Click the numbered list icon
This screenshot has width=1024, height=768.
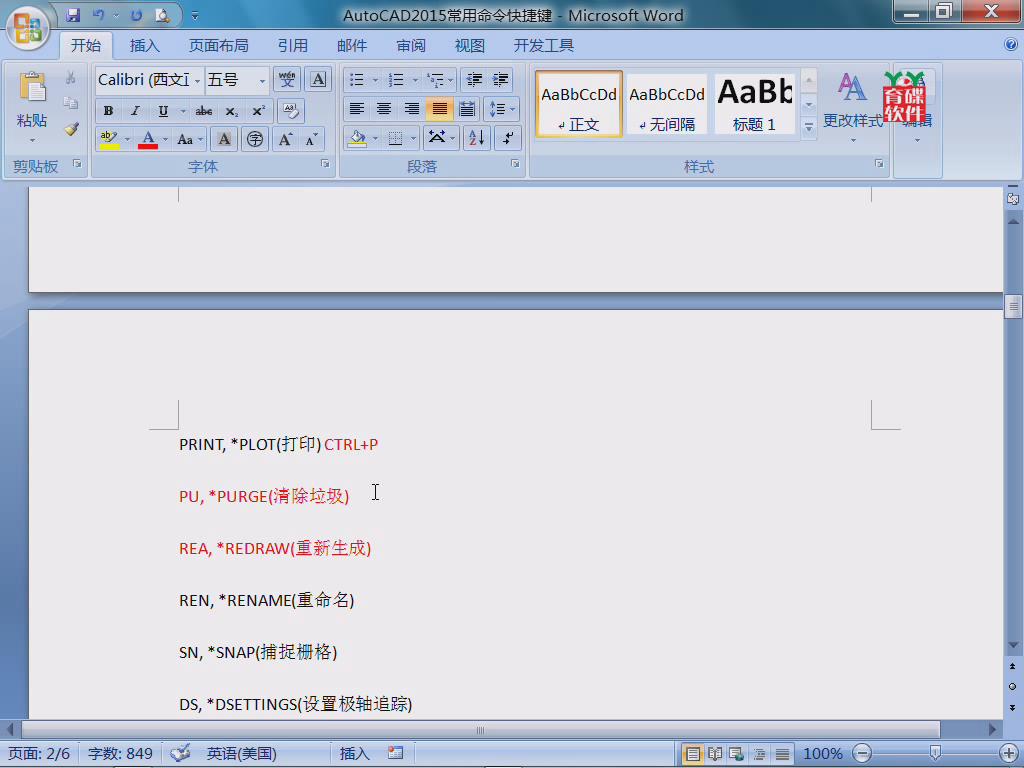tap(396, 80)
